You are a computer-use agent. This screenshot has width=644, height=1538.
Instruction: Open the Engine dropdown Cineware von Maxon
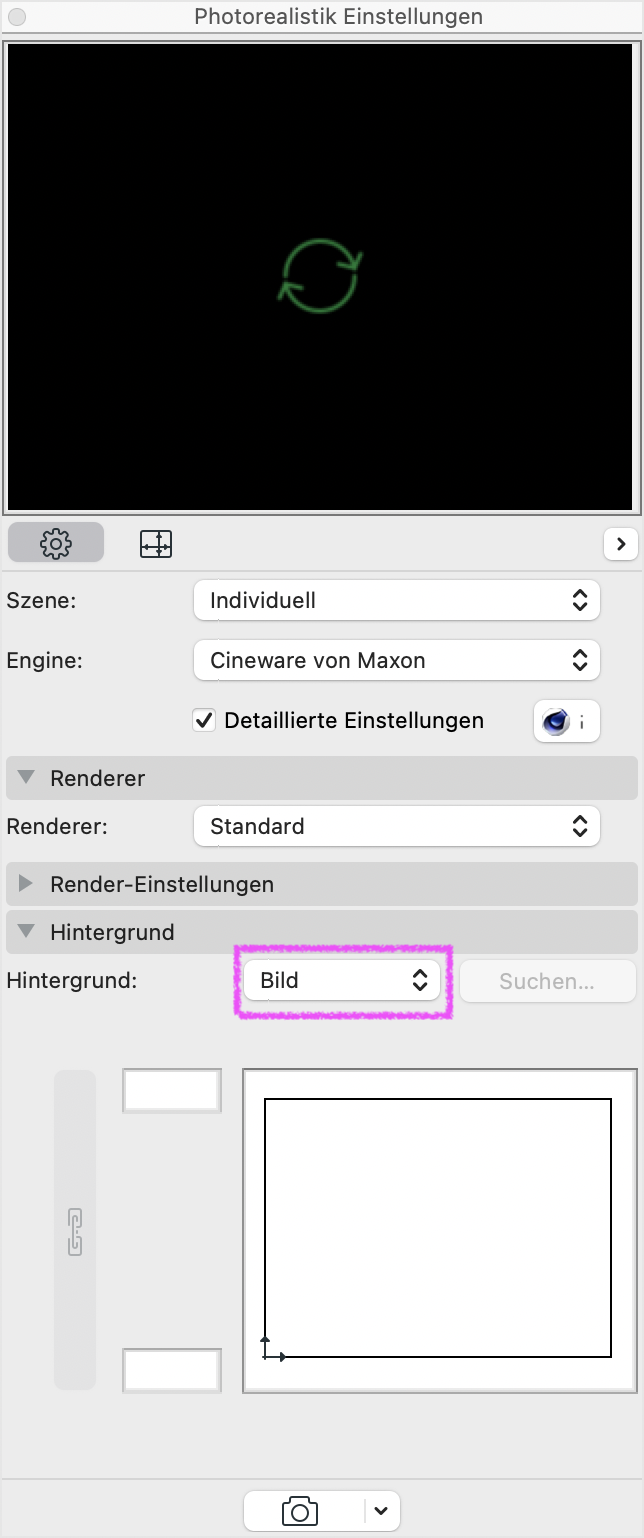click(x=396, y=660)
